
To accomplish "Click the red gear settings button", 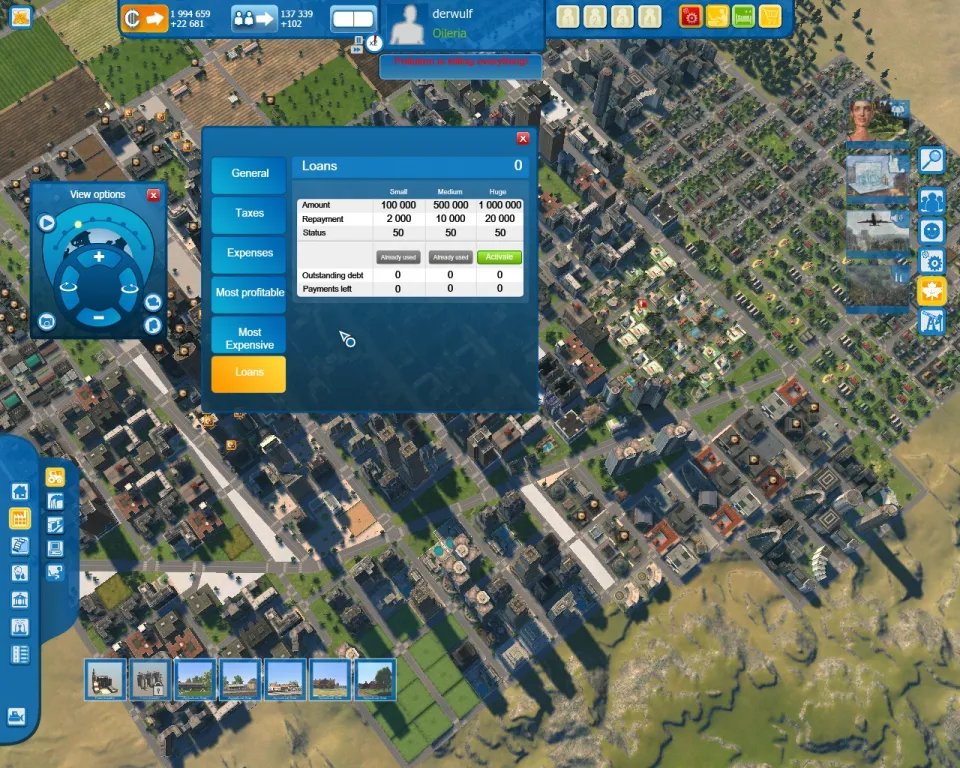I will (x=691, y=16).
